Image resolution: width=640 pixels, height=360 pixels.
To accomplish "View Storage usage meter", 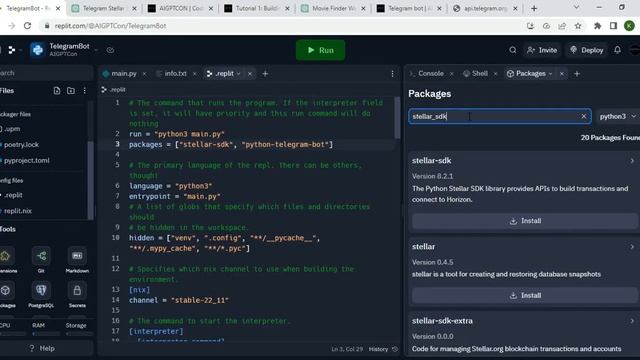I will [x=79, y=329].
